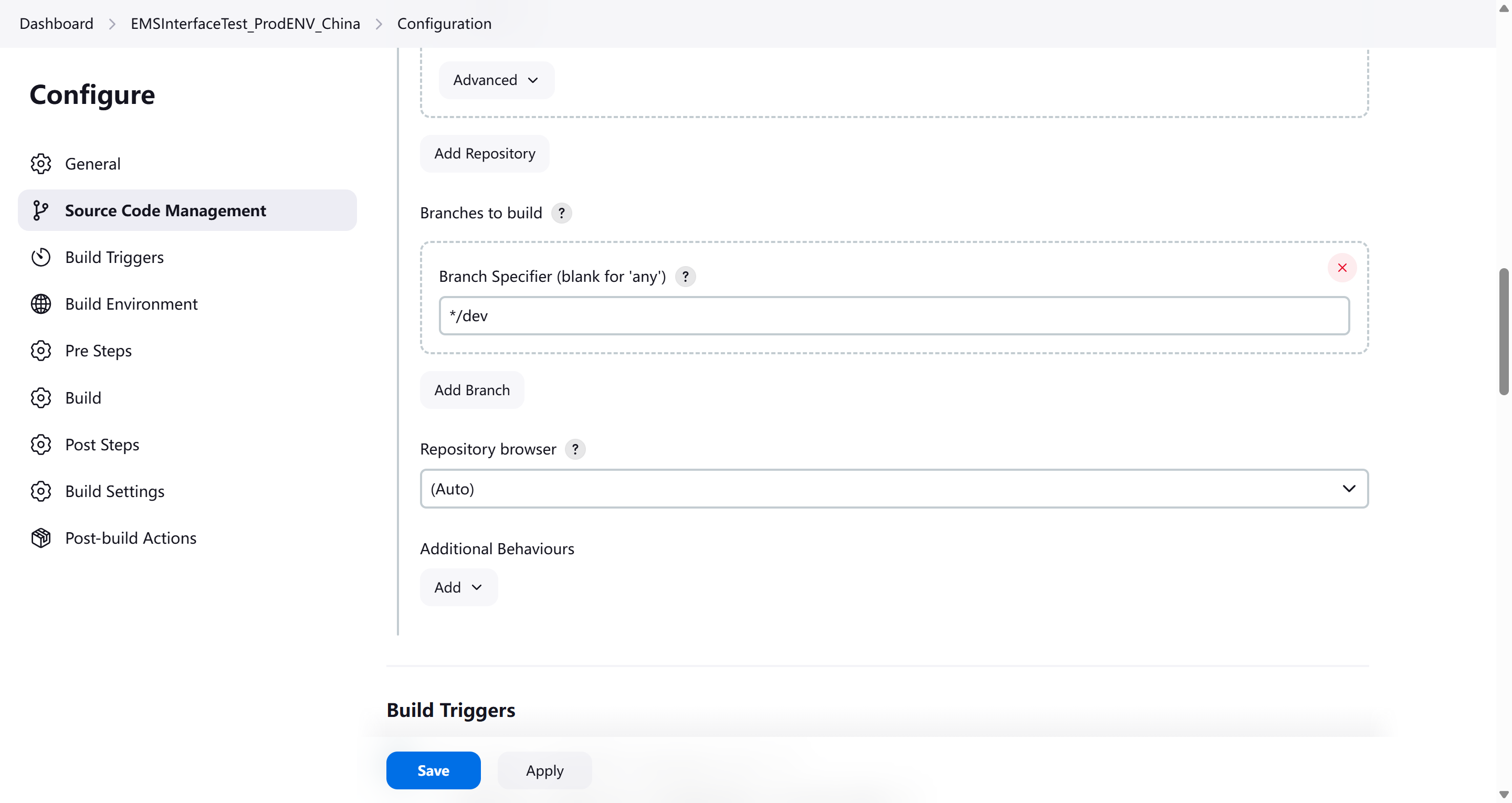Go to Build Settings section
Viewport: 1512px width, 803px height.
(114, 491)
